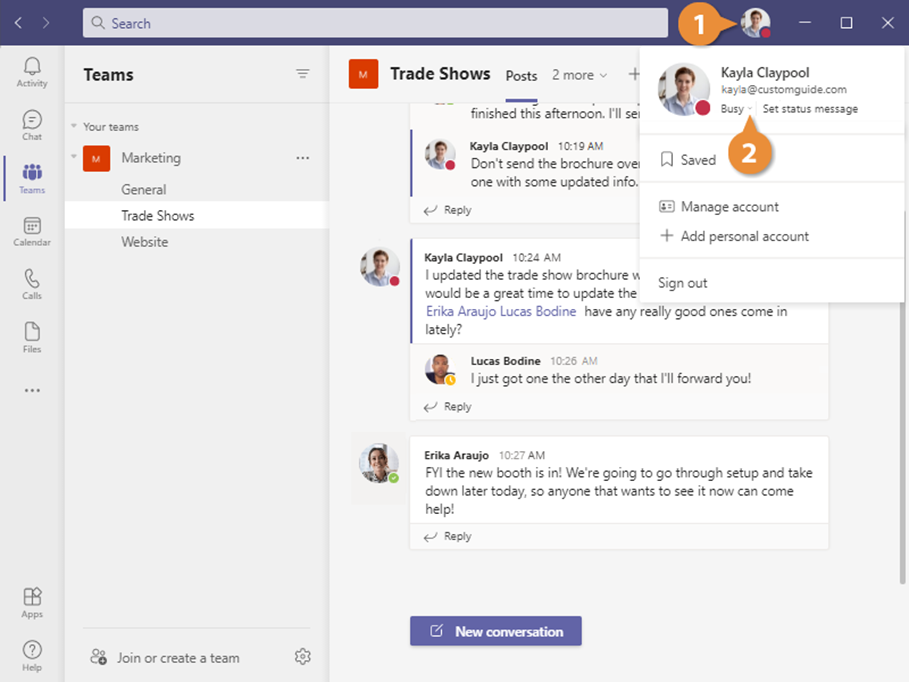Click the Manage account card icon
Screen dimensions: 909x682
coord(667,206)
